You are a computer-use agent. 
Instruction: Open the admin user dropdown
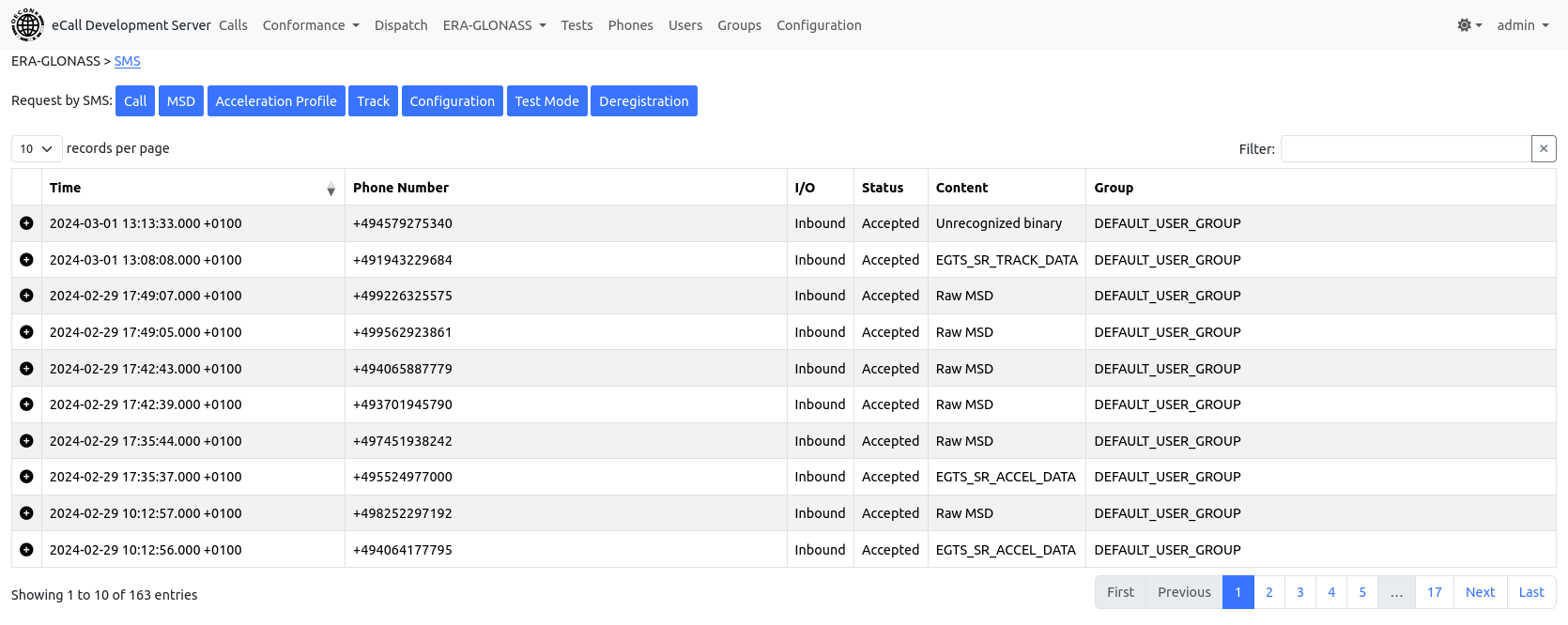click(1522, 25)
